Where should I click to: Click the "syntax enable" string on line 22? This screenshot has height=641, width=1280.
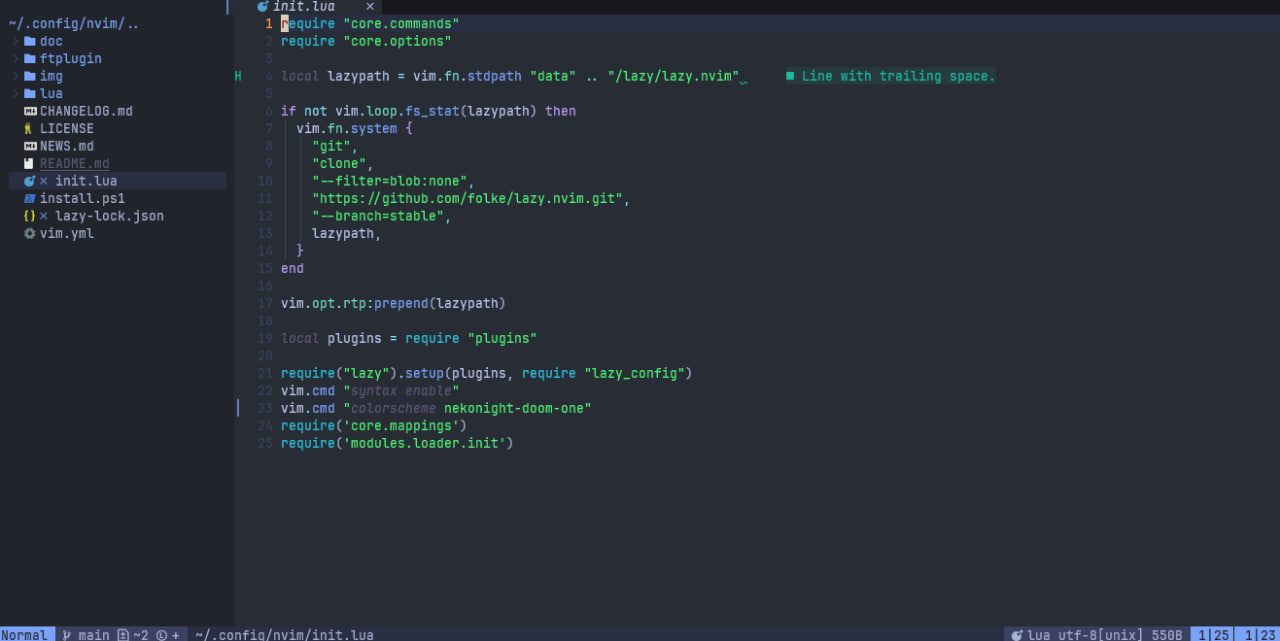point(401,391)
